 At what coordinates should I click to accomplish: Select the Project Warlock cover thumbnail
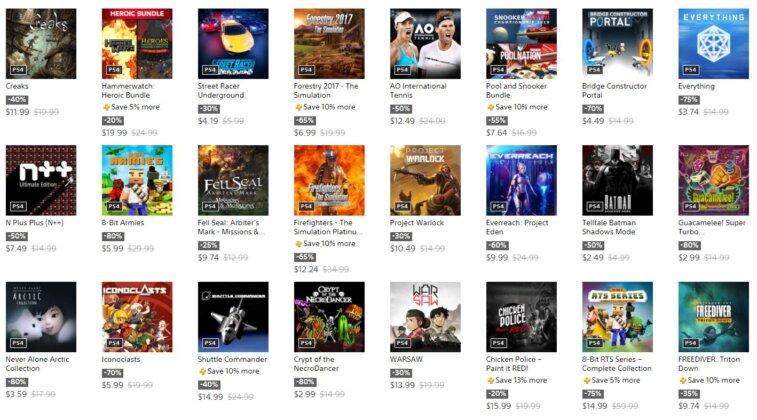425,180
